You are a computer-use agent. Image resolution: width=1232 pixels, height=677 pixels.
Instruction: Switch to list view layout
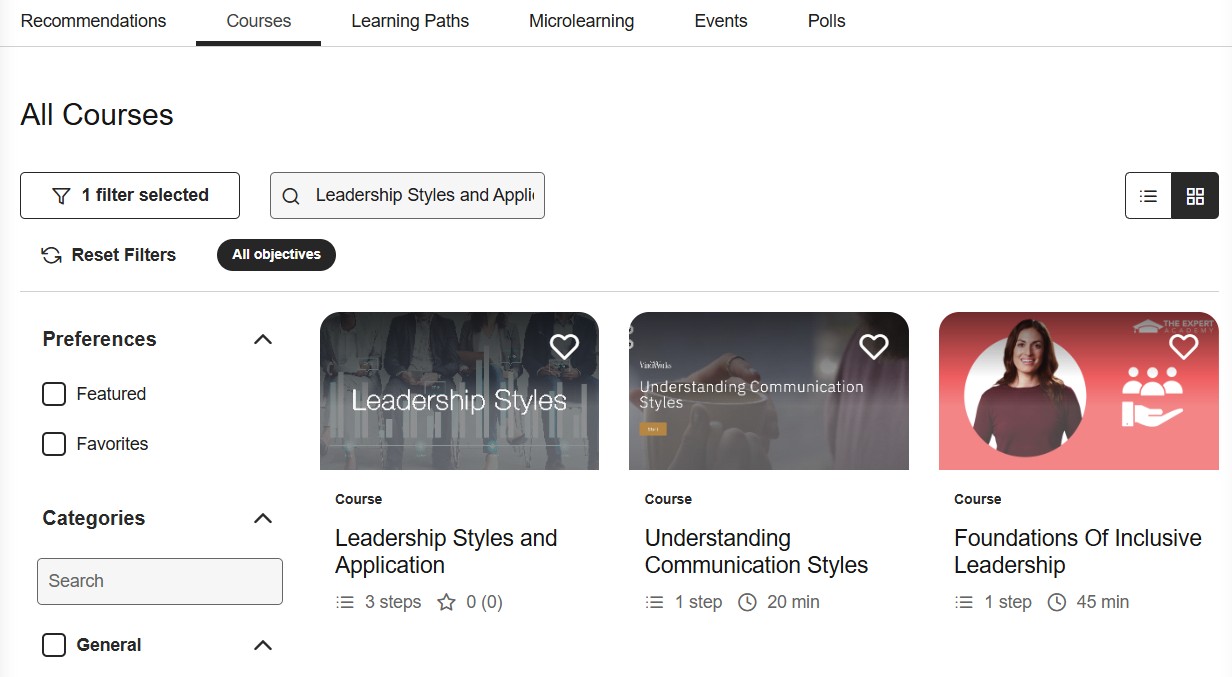pyautogui.click(x=1148, y=196)
